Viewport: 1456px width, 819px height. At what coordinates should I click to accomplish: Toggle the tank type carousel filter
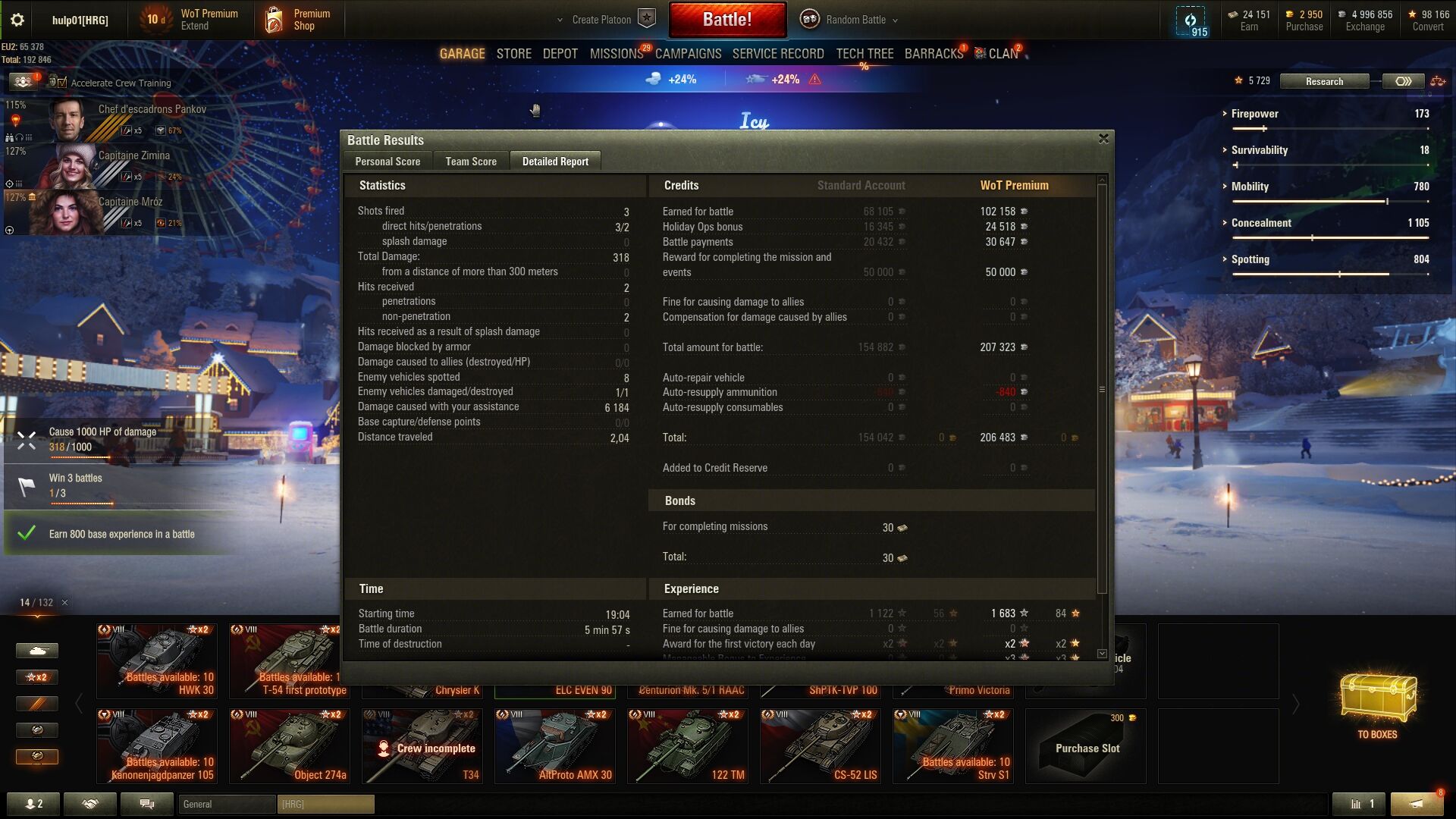pos(36,651)
